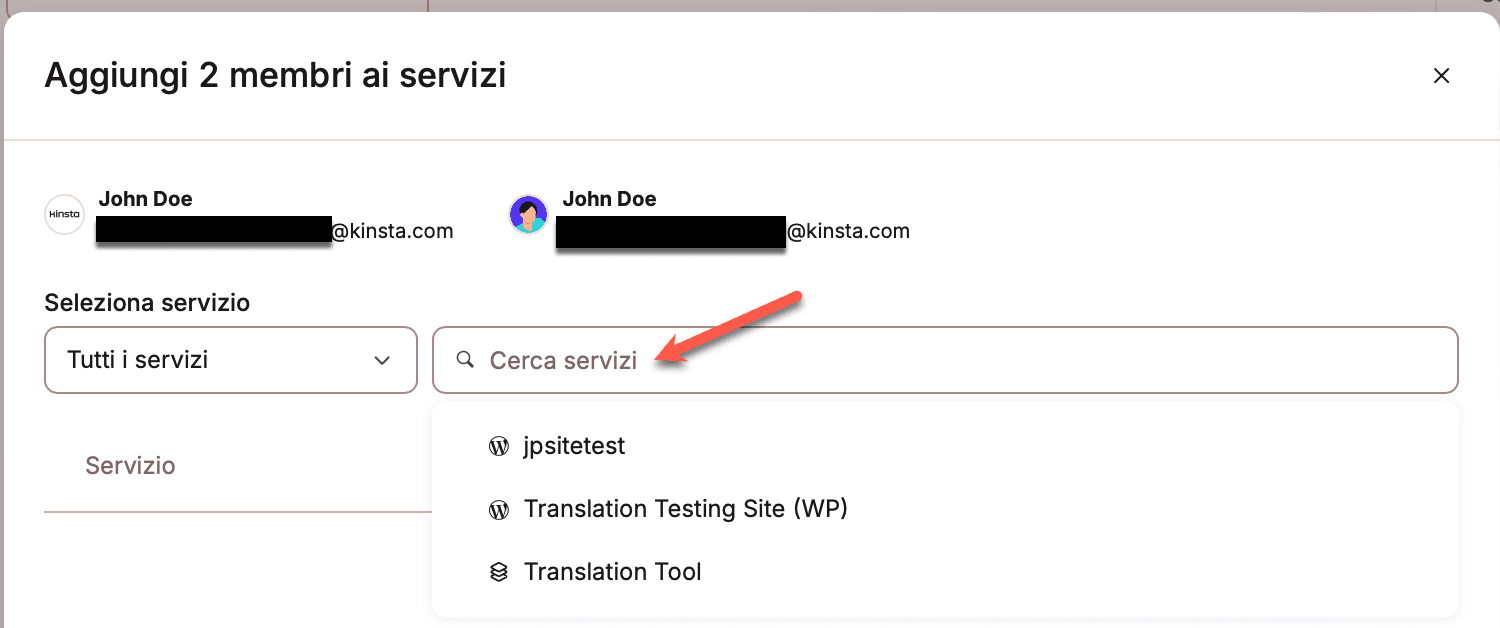Click the Servizio column header
The image size is (1500, 628).
coord(130,465)
